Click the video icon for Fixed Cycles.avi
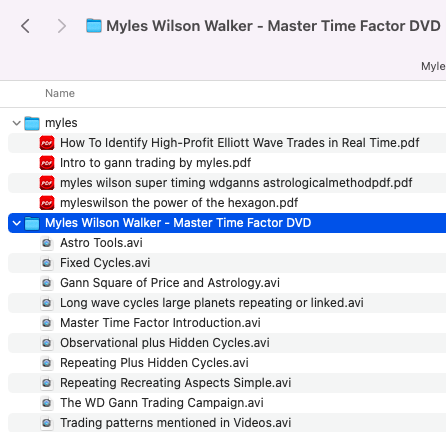This screenshot has width=446, height=432. (x=47, y=263)
